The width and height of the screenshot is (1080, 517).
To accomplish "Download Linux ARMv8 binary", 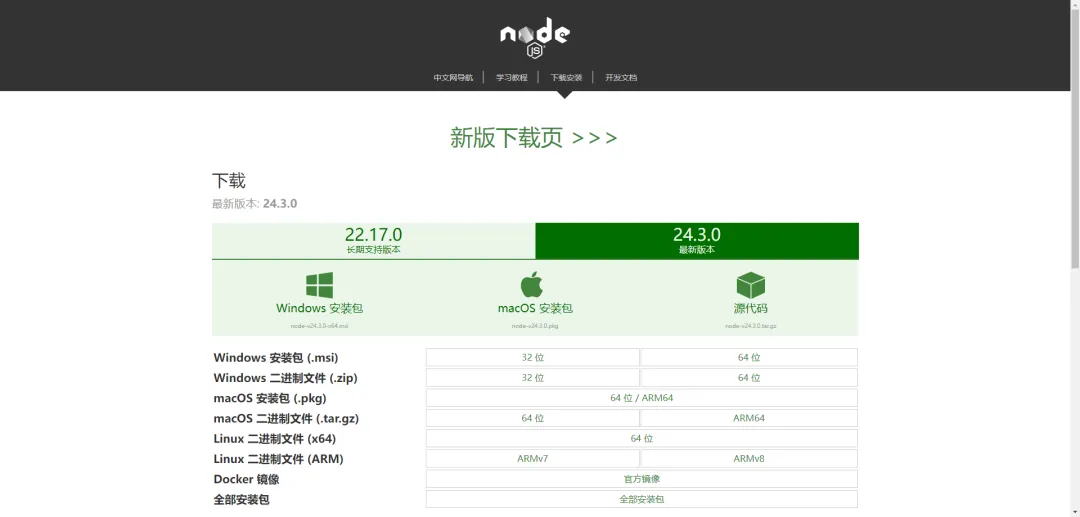I will pos(749,458).
